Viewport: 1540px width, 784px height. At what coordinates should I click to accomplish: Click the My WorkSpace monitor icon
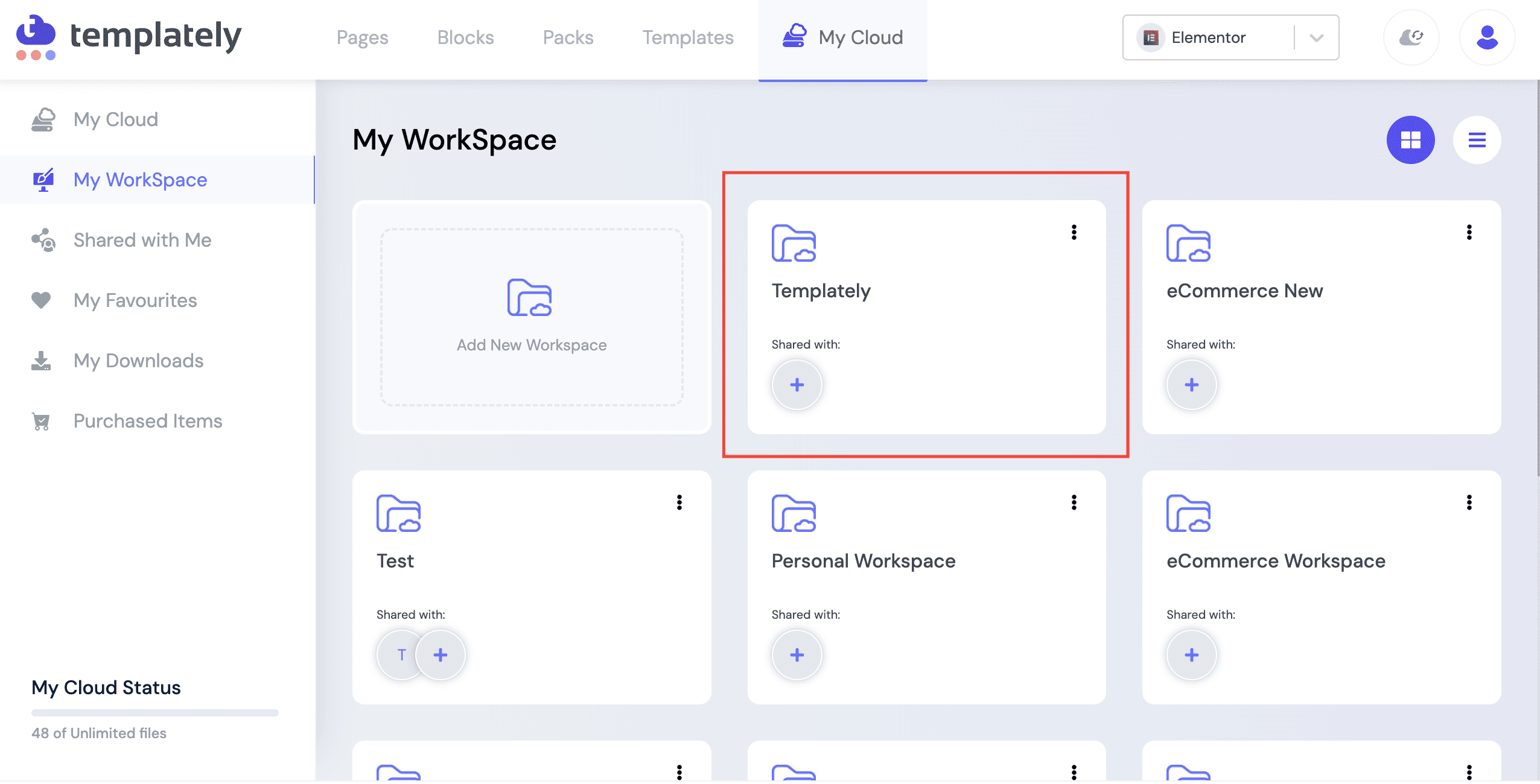pyautogui.click(x=43, y=180)
